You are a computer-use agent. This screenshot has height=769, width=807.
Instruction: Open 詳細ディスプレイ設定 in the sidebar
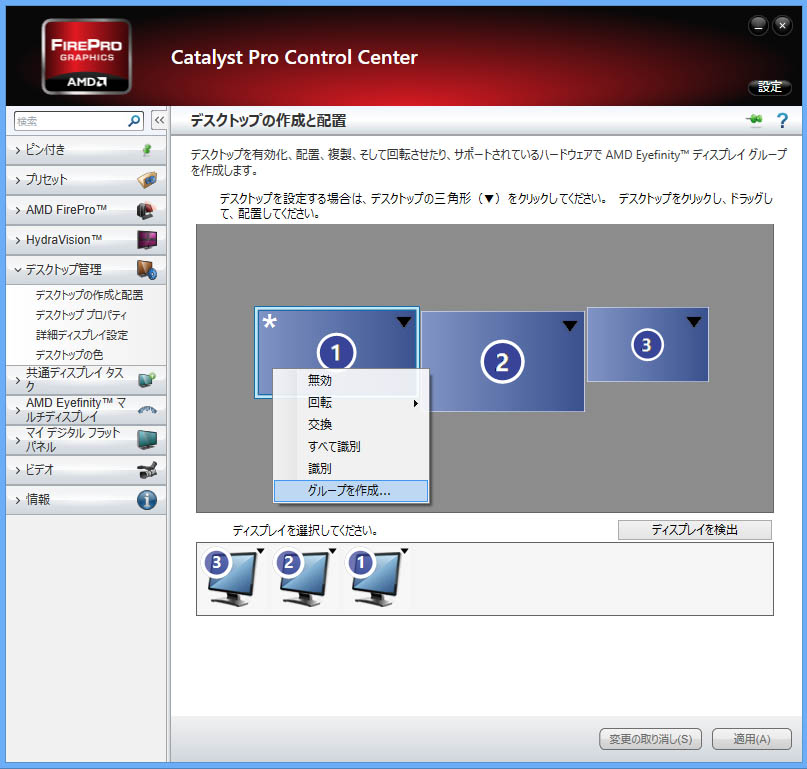point(82,335)
